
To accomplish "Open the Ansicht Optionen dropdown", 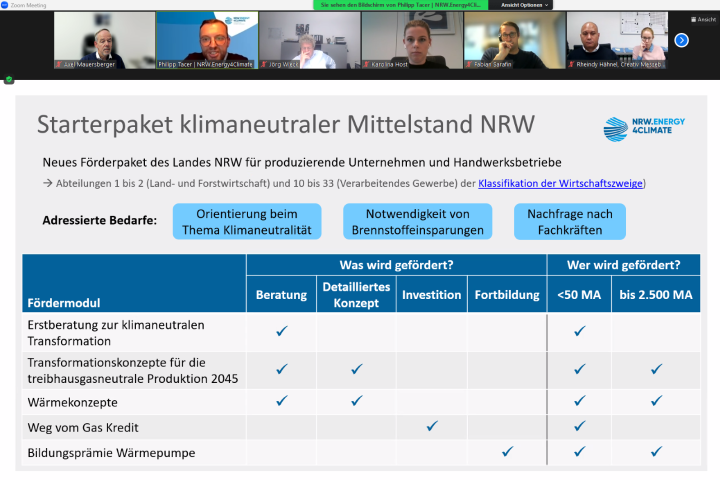I will click(x=524, y=5).
